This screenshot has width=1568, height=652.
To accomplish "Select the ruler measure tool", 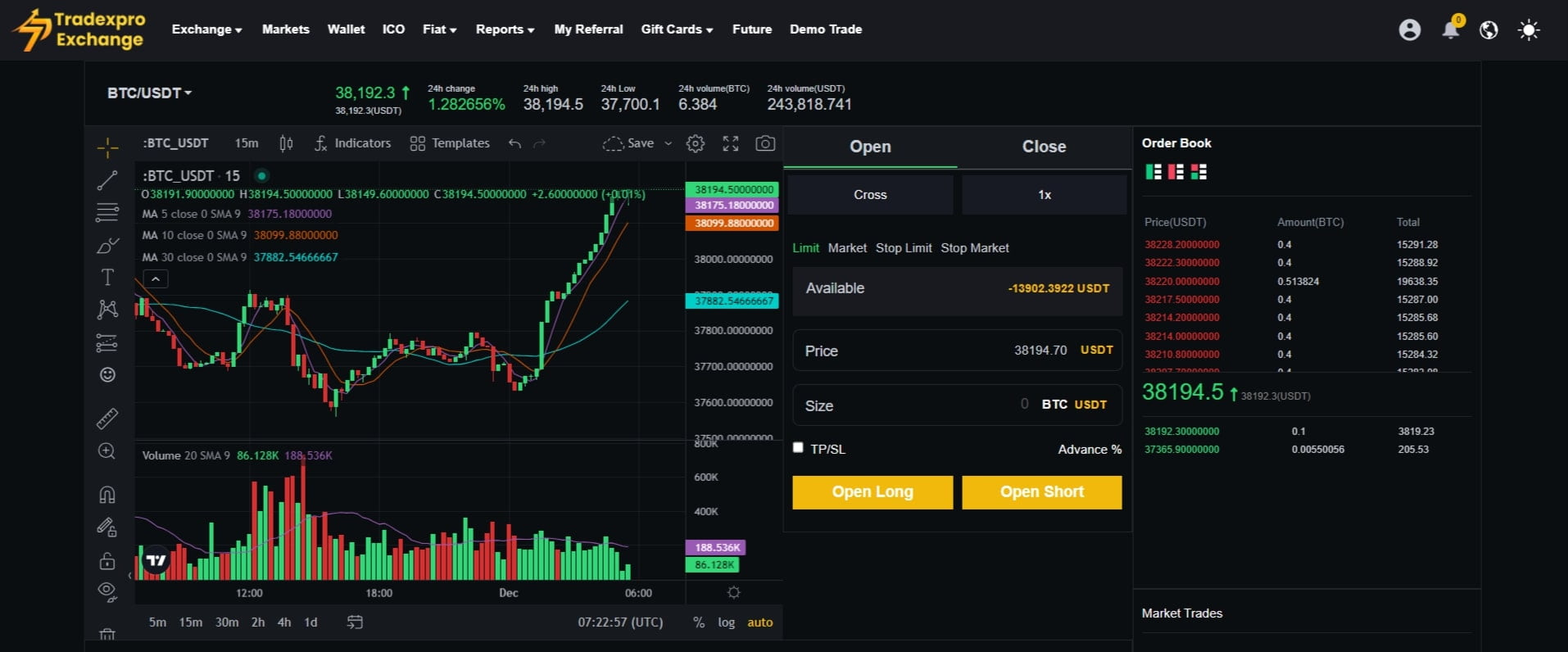I will 107,419.
